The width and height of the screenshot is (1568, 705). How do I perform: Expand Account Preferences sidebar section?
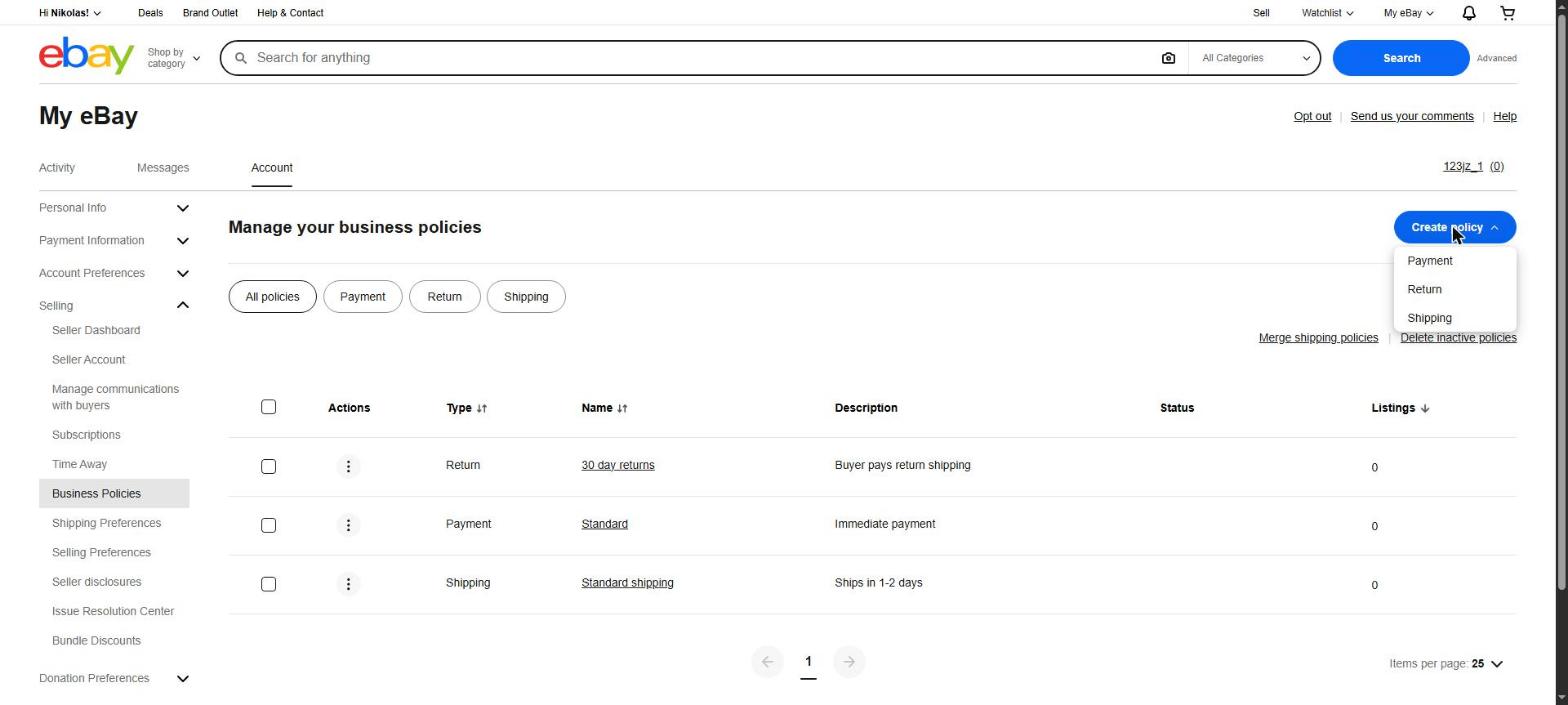(x=114, y=273)
